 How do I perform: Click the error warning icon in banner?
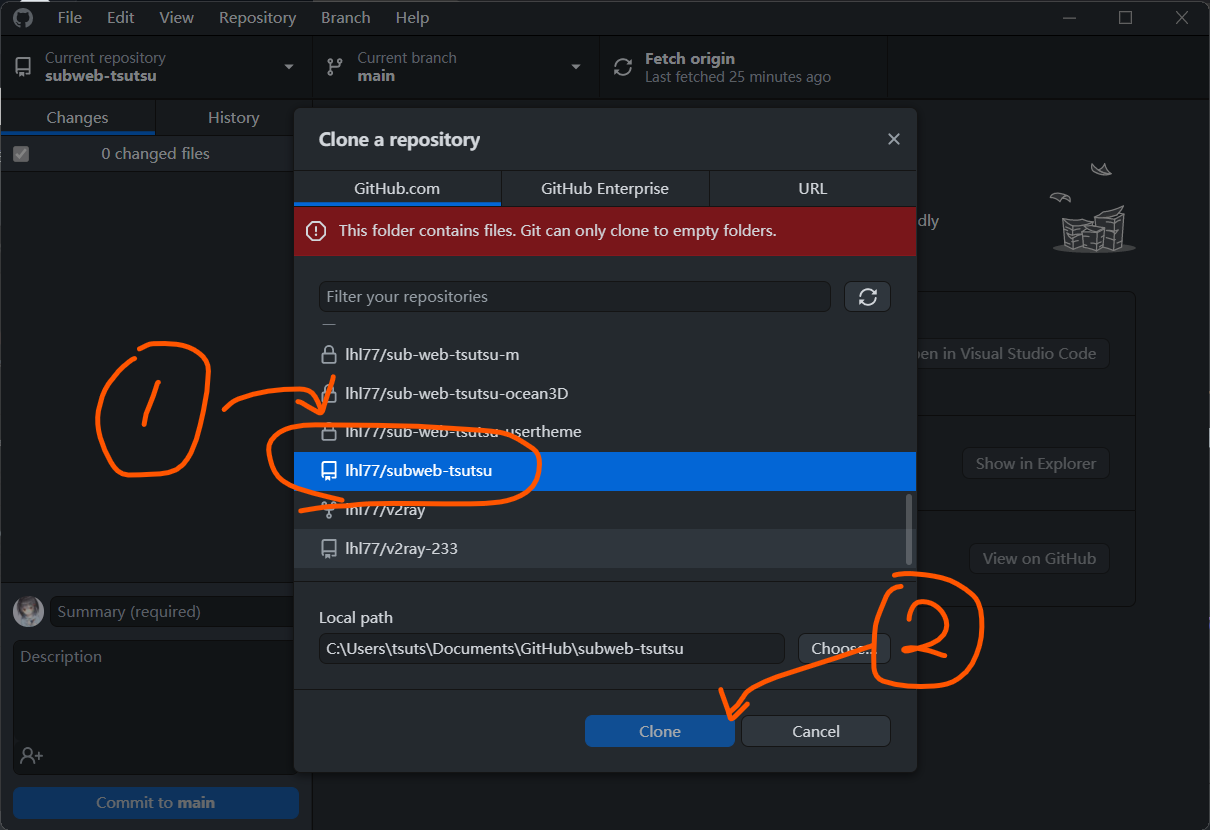click(316, 231)
